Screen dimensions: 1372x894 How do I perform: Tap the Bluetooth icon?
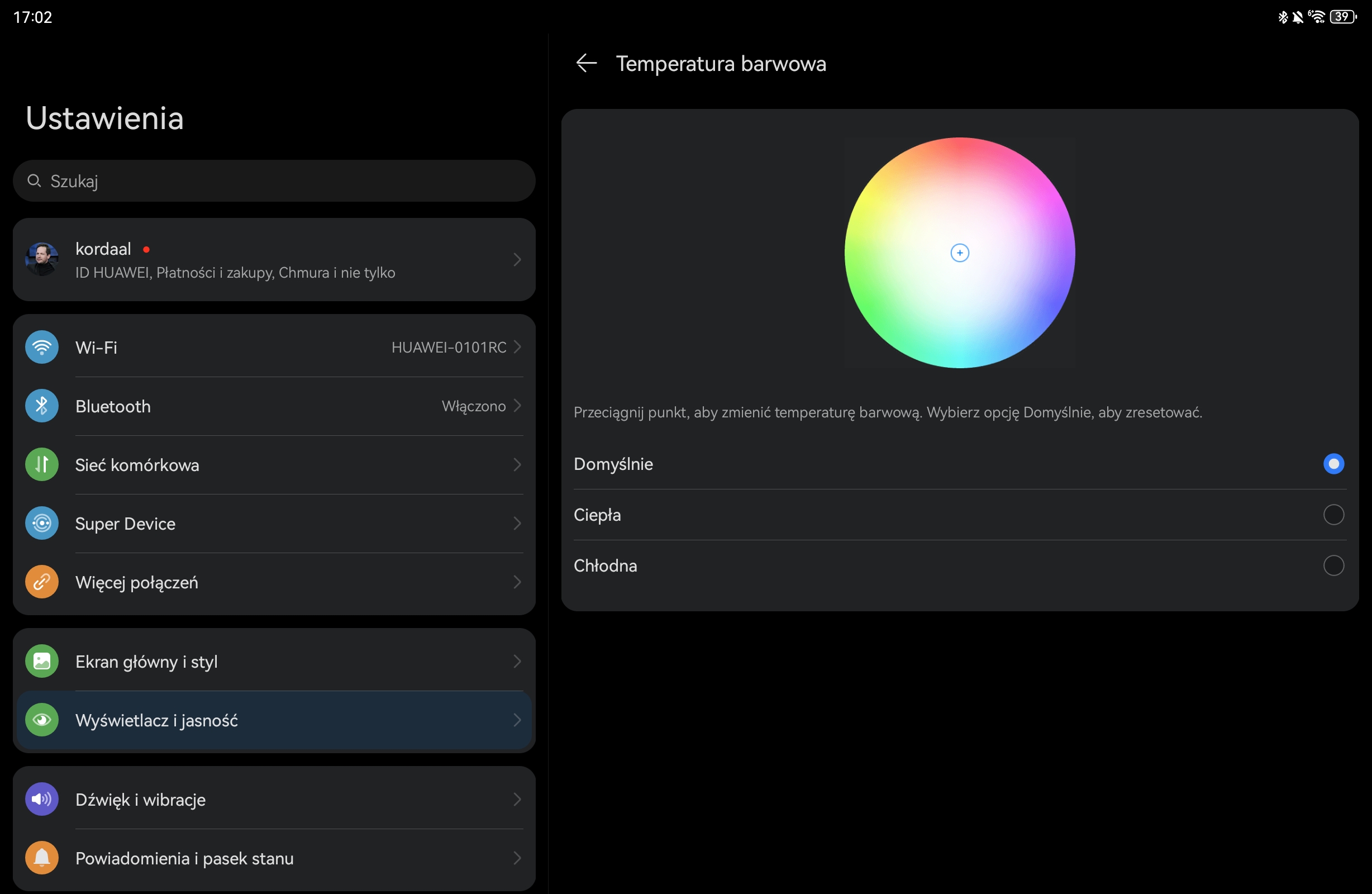41,406
